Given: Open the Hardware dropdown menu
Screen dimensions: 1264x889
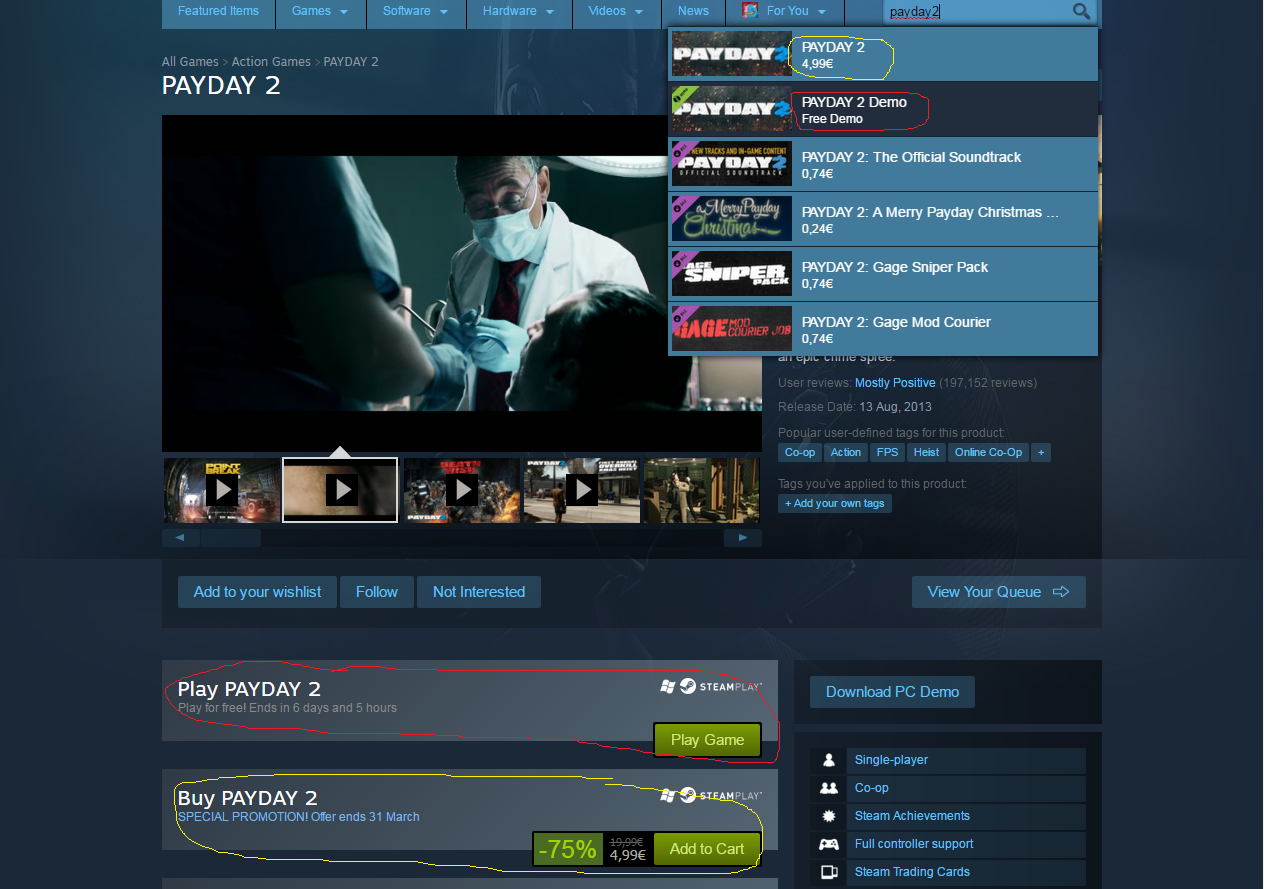Looking at the screenshot, I should [x=519, y=11].
